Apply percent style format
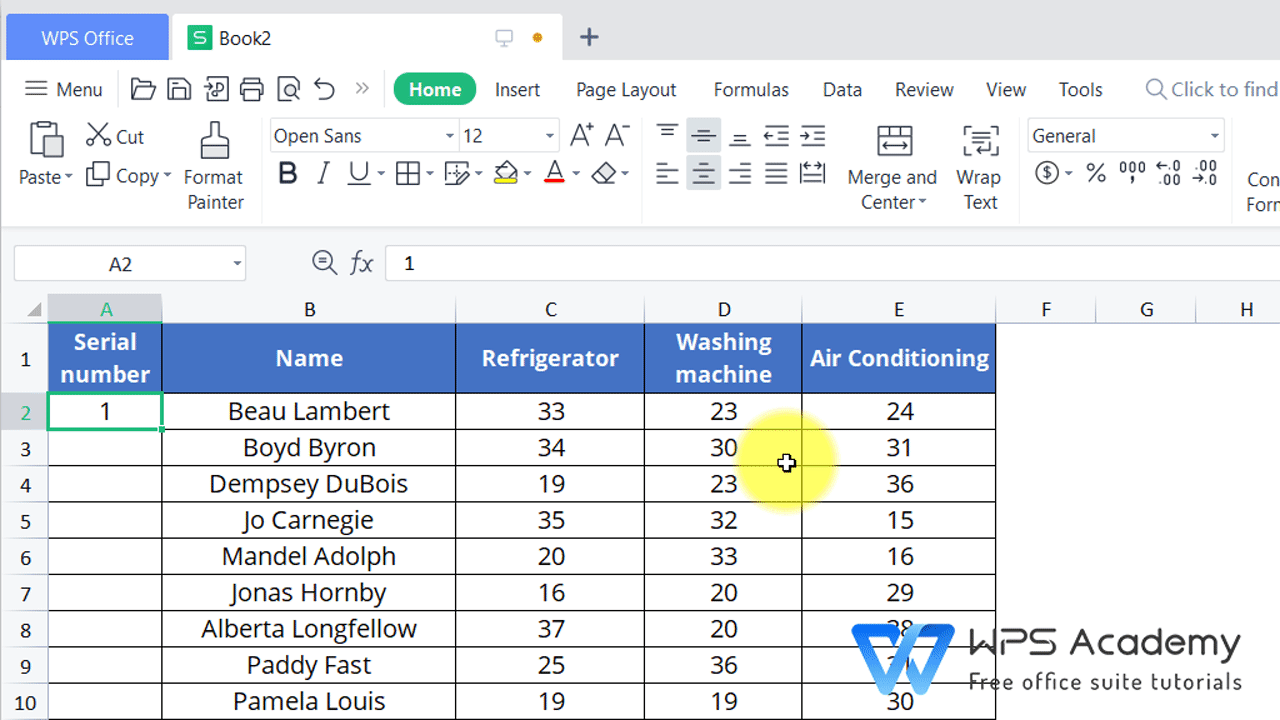 tap(1096, 174)
